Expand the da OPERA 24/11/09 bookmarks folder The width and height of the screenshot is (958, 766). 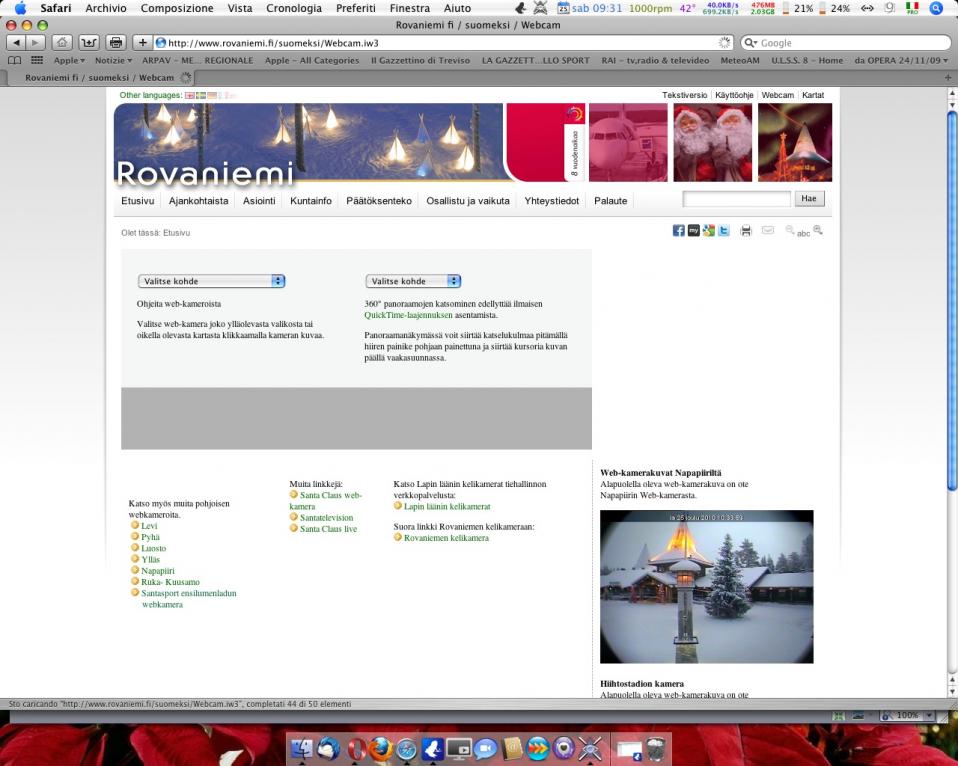(x=901, y=60)
